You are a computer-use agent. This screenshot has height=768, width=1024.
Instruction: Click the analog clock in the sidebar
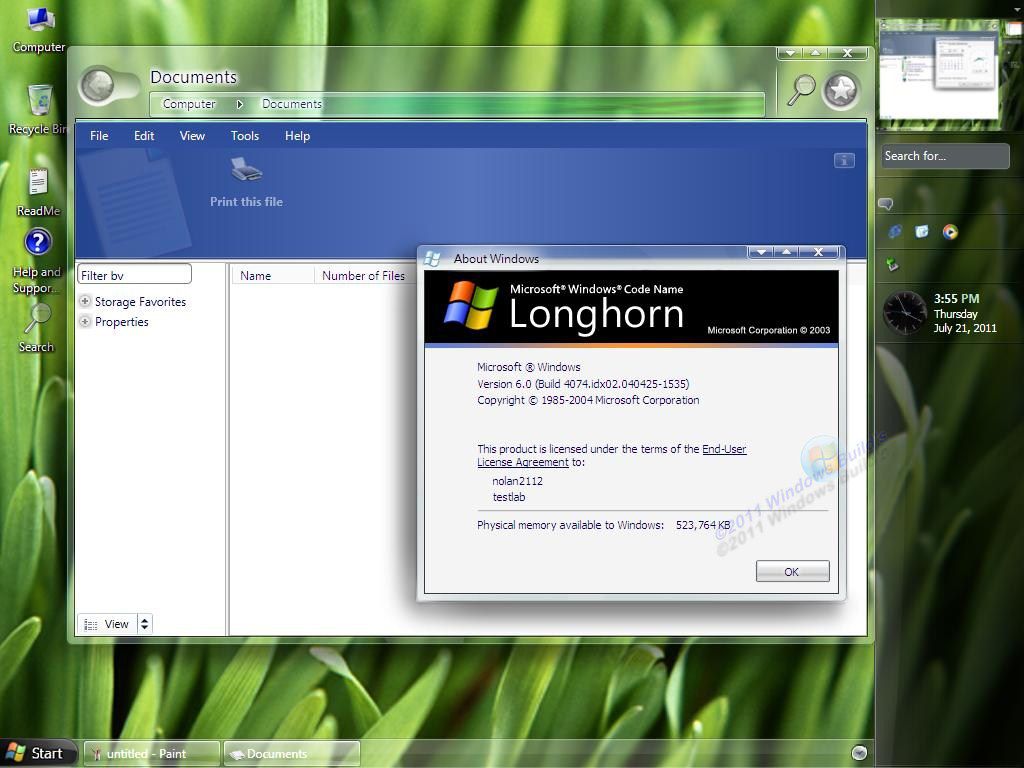click(x=904, y=312)
